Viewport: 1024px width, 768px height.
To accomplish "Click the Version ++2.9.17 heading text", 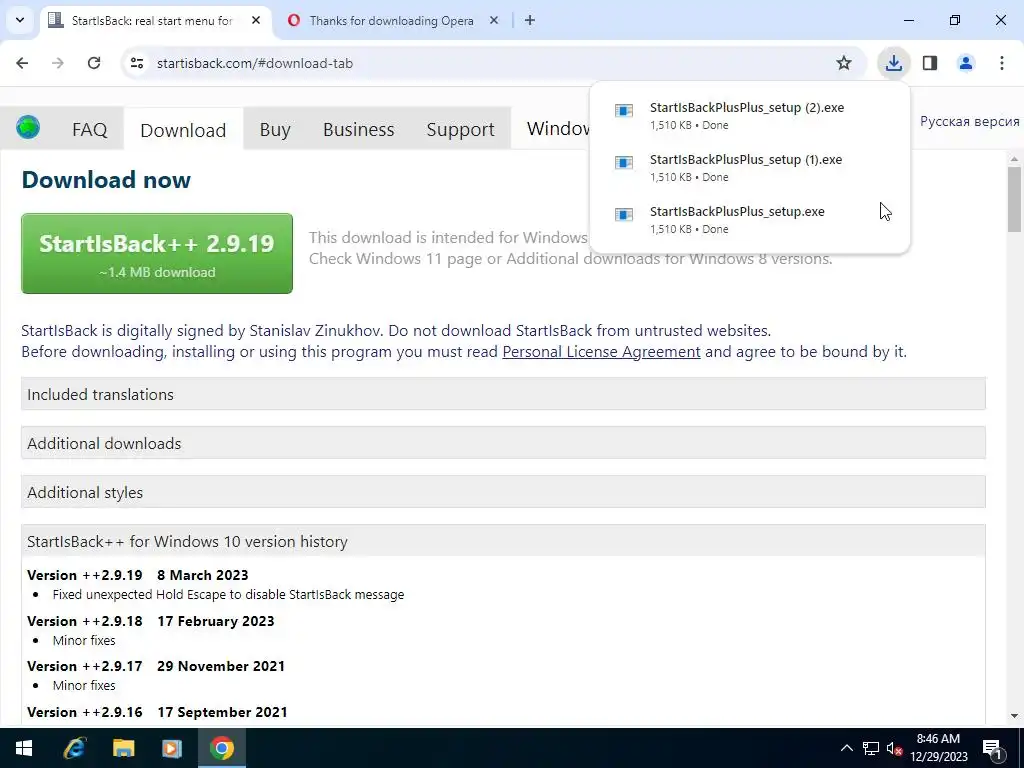I will (85, 665).
